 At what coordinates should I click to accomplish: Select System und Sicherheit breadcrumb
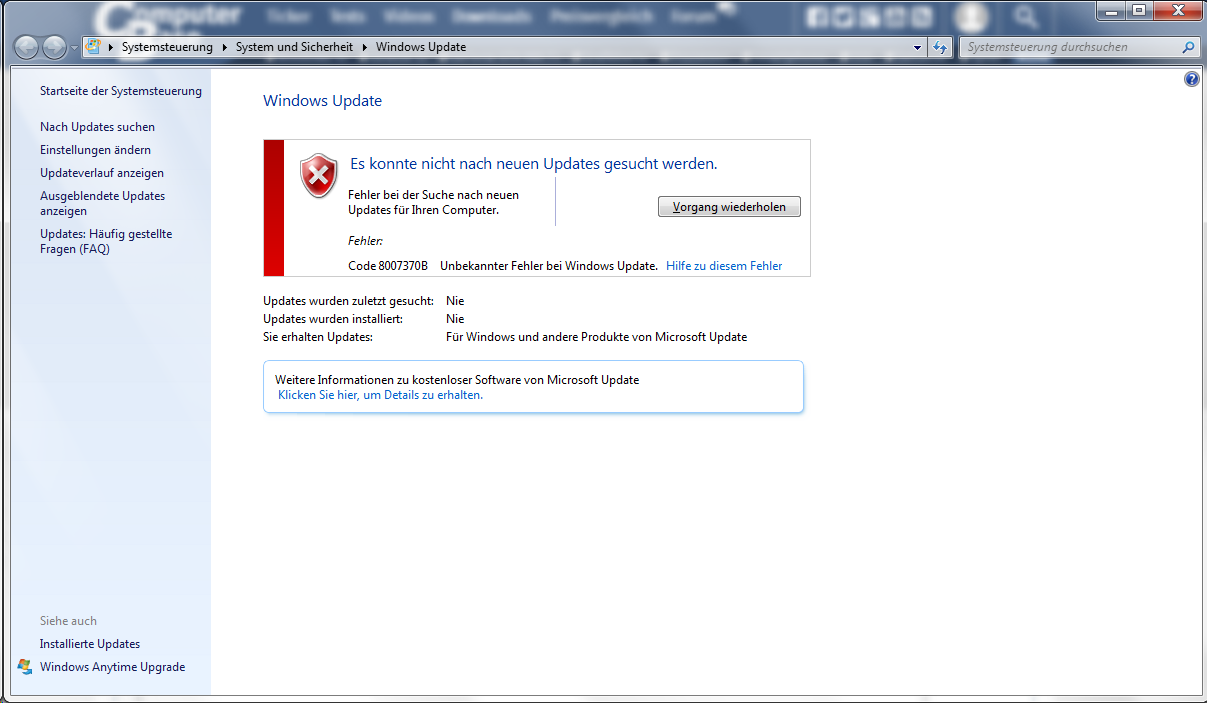click(294, 47)
